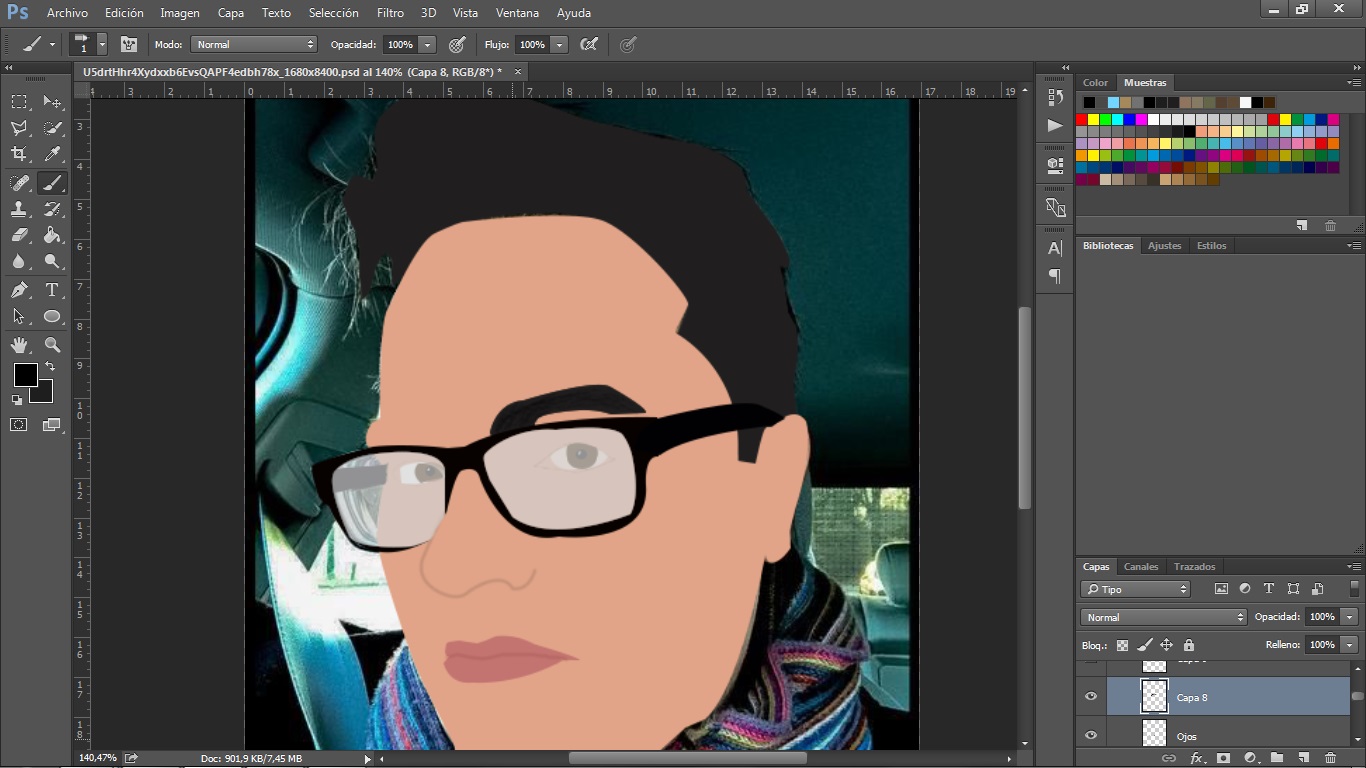Open brush Opacidad slider dropdown arrow
Image resolution: width=1366 pixels, height=768 pixels.
[x=428, y=44]
